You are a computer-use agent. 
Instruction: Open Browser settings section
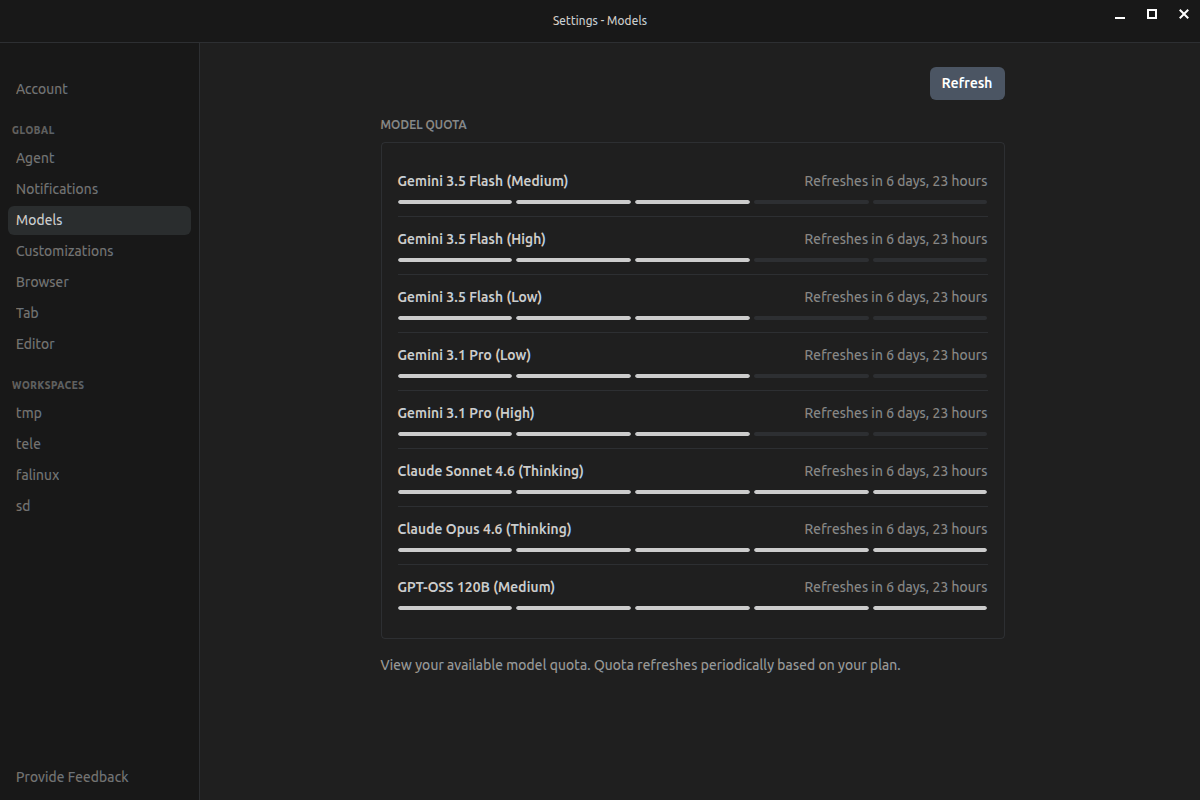point(42,282)
